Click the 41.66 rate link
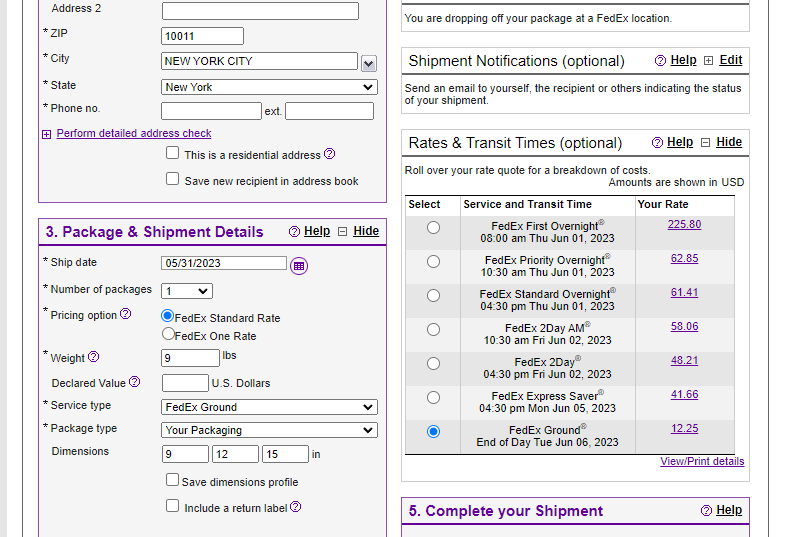 pos(684,395)
